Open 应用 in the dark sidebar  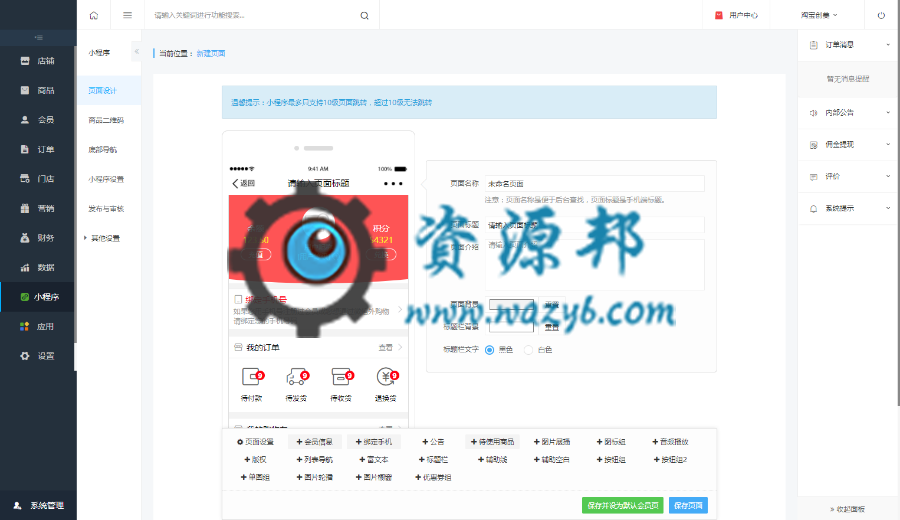pyautogui.click(x=37, y=327)
